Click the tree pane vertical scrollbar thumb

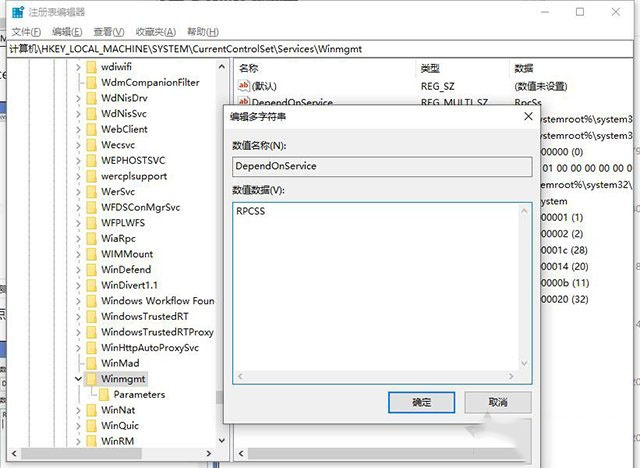click(x=220, y=397)
